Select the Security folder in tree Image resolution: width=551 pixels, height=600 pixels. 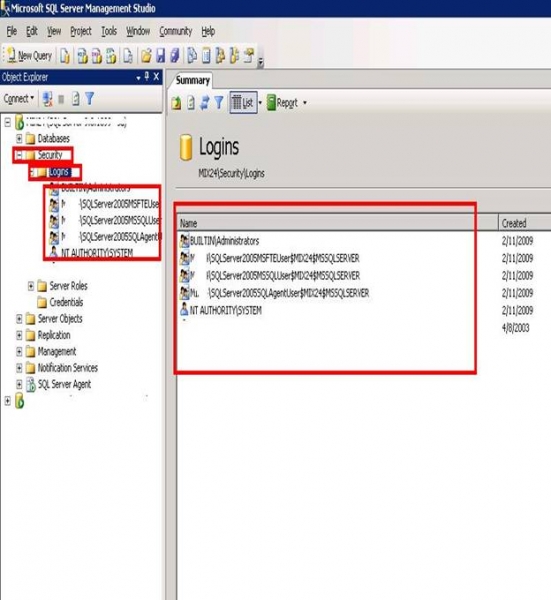50,155
